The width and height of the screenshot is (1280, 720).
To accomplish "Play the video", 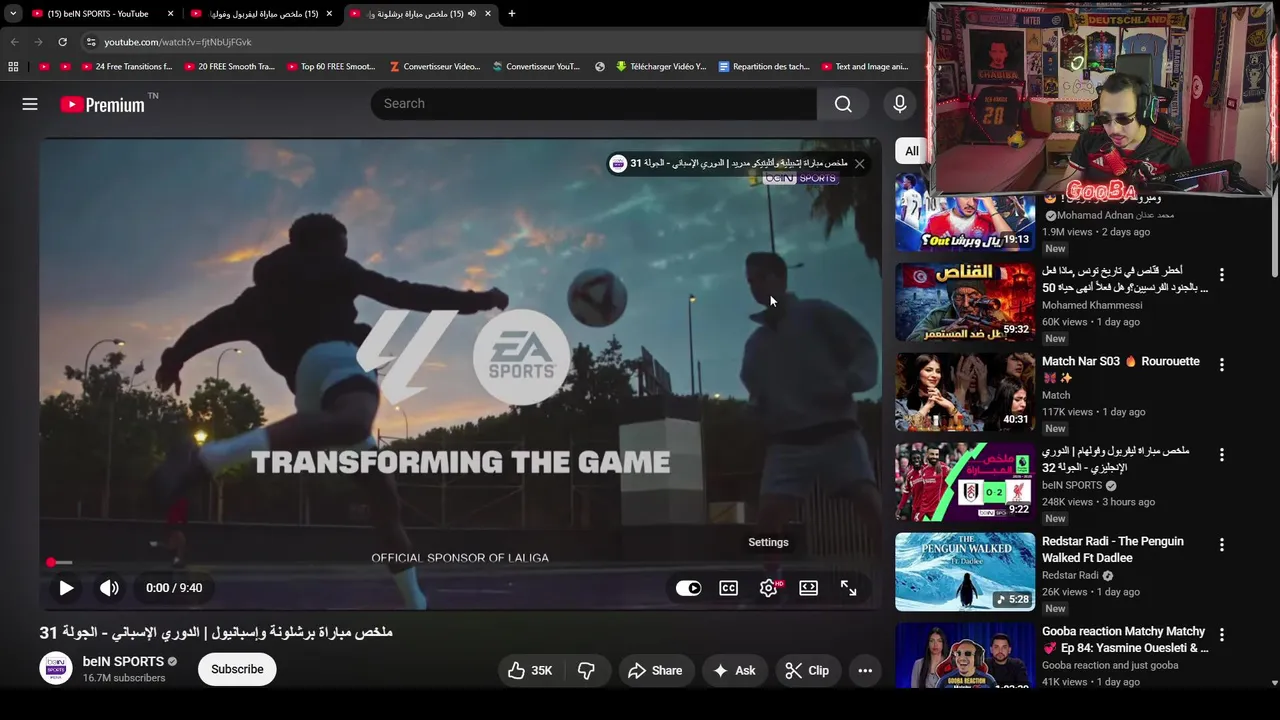I will 66,588.
